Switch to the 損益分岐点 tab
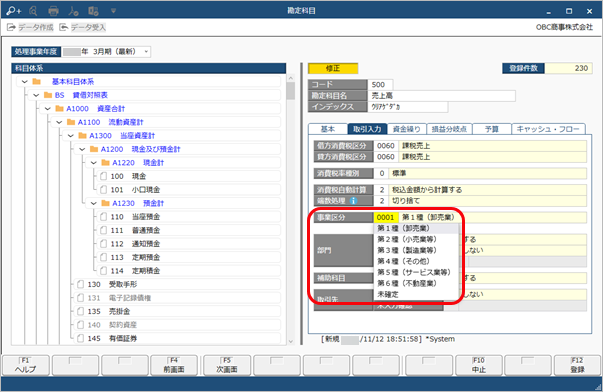Viewport: 603px width, 392px height. (x=449, y=129)
